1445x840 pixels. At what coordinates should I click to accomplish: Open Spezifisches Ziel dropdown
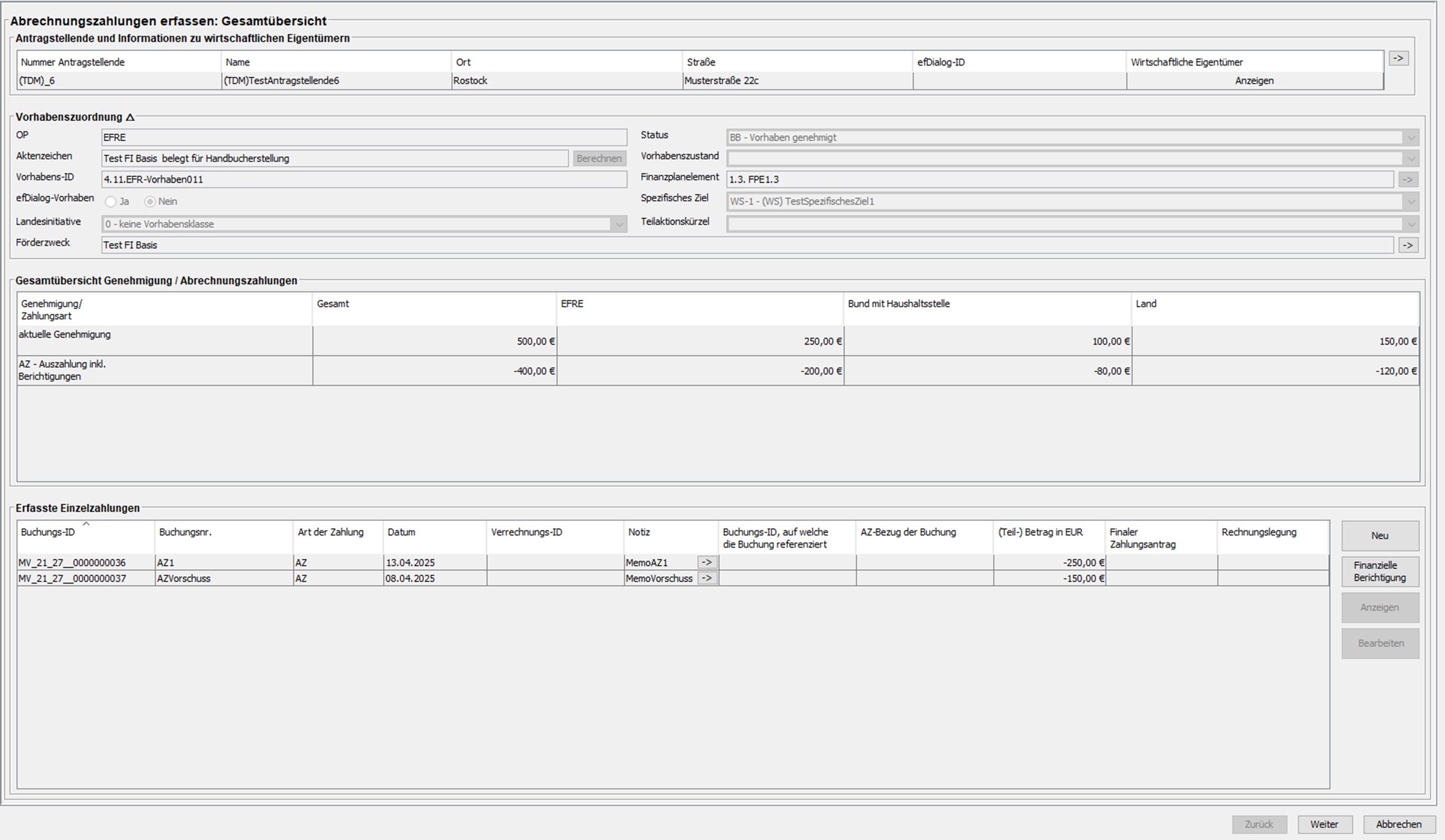click(x=1411, y=202)
